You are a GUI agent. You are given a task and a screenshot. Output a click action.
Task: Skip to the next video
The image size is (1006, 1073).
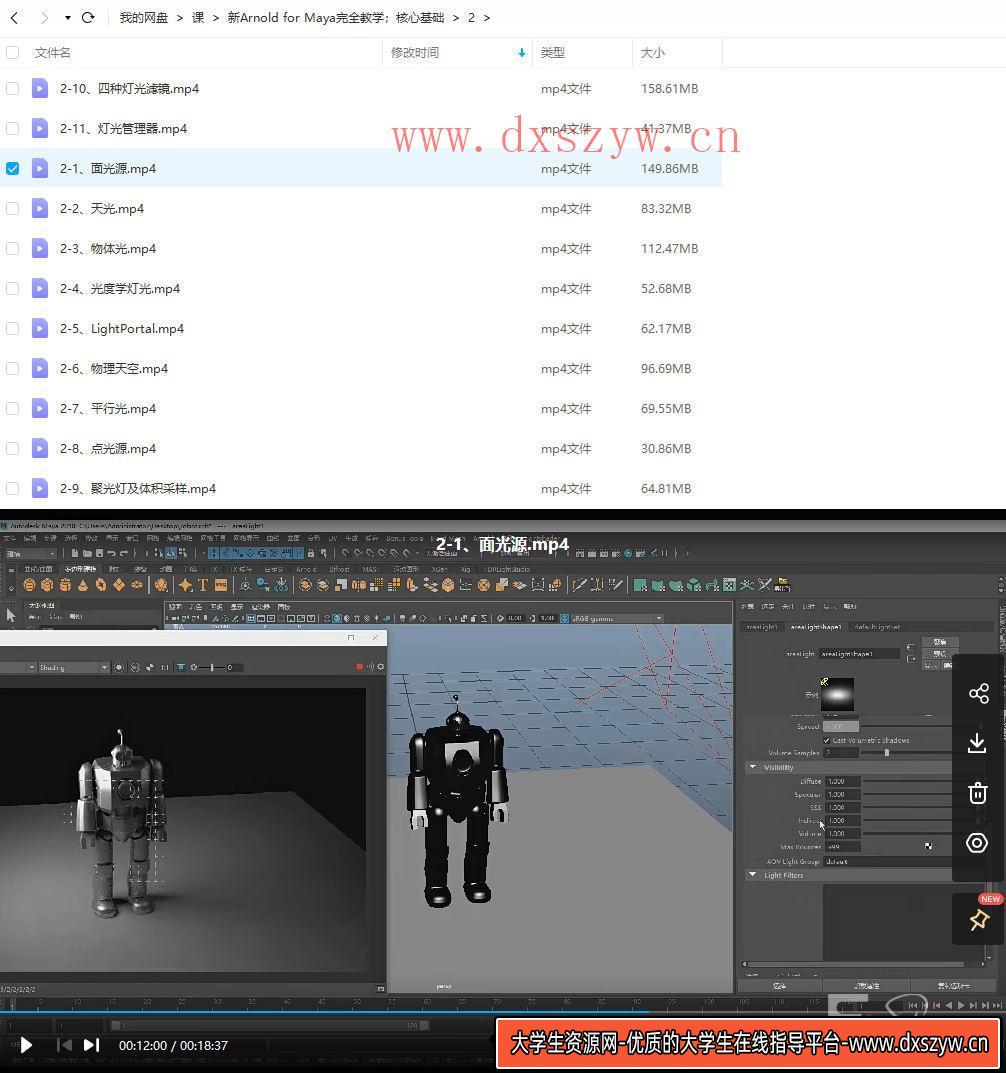(92, 1045)
